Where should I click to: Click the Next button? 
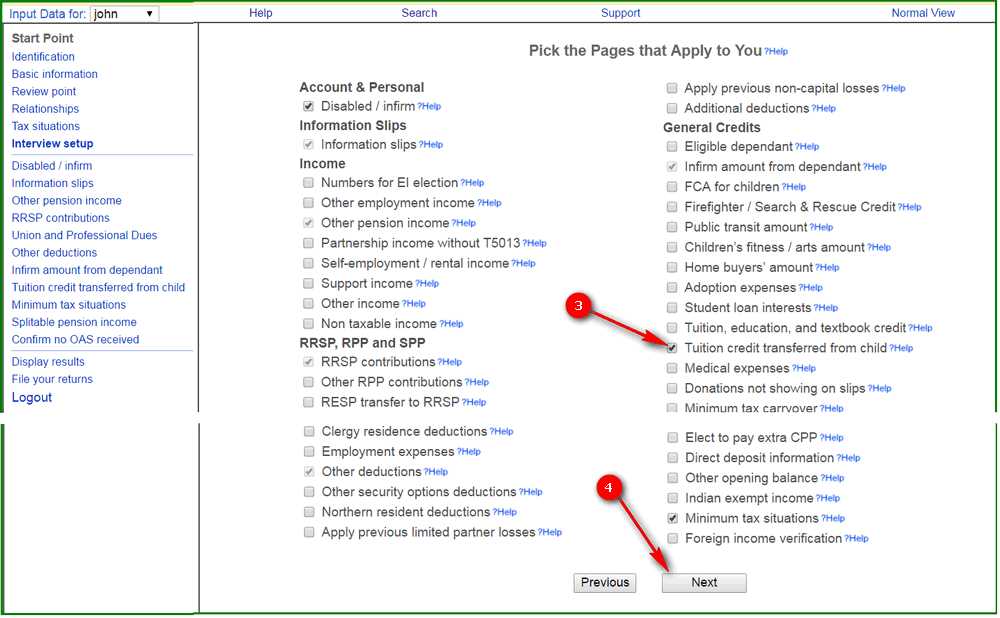click(704, 582)
